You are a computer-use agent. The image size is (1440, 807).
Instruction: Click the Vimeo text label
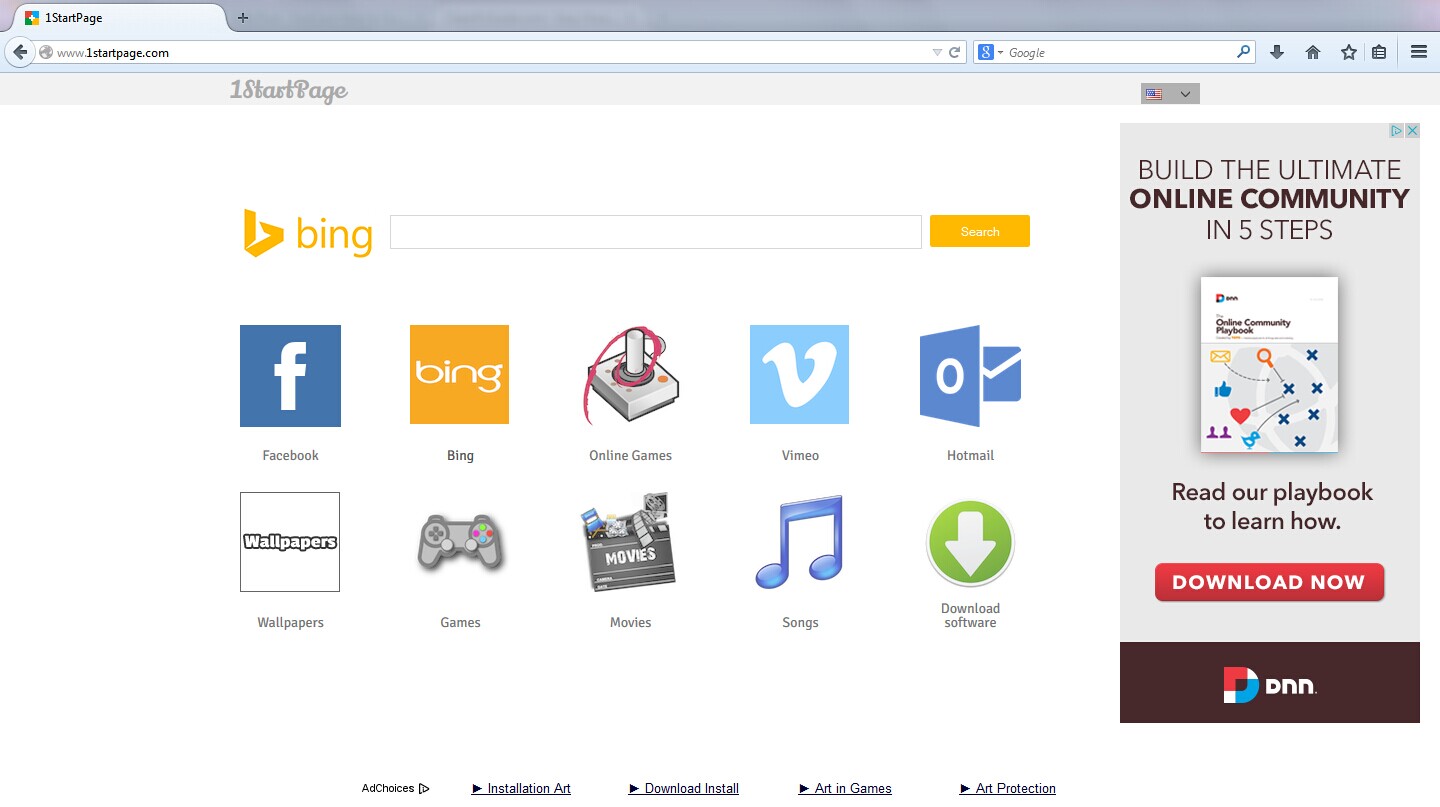point(800,455)
